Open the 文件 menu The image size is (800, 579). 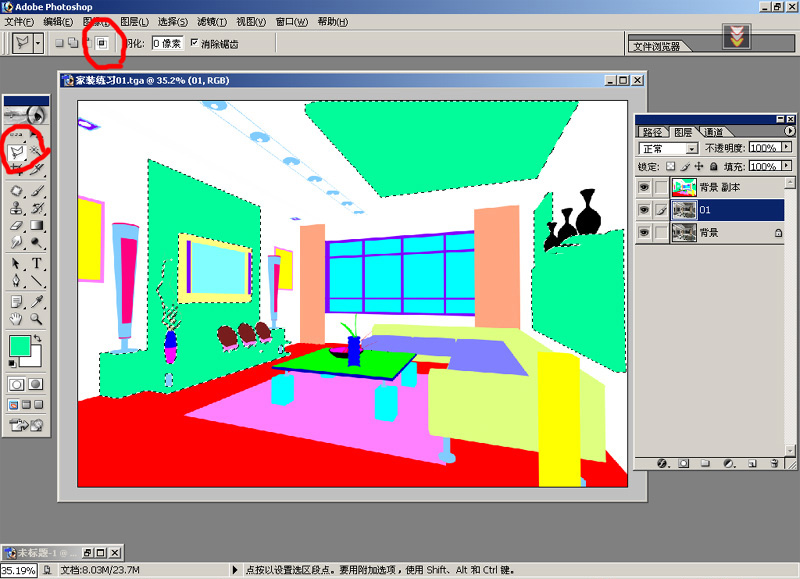[x=19, y=22]
